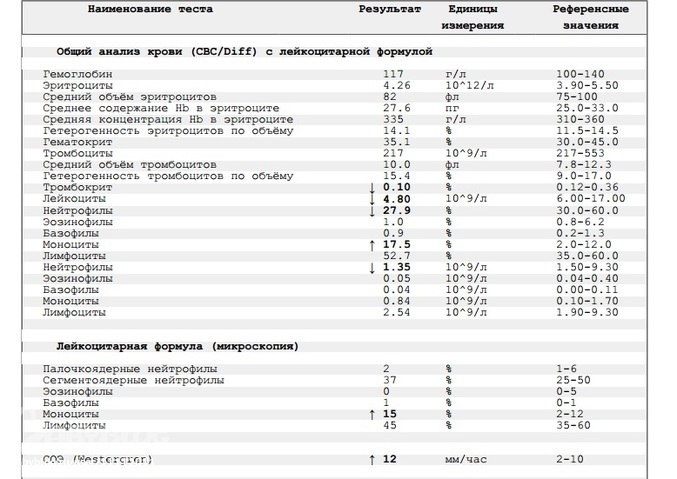Click the up arrow next to Моноциты 17.5

click(x=372, y=244)
